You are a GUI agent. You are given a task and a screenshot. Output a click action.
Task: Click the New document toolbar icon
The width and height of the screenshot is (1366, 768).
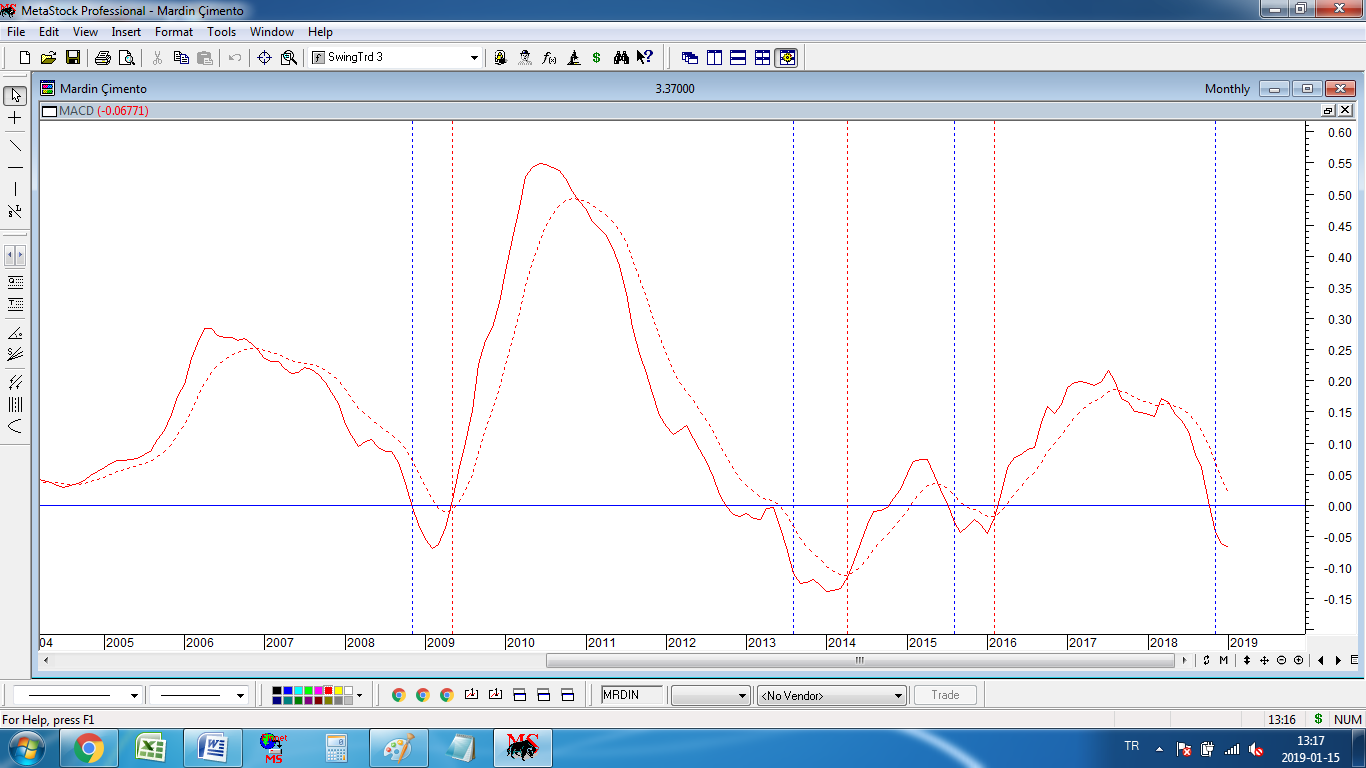[x=25, y=58]
